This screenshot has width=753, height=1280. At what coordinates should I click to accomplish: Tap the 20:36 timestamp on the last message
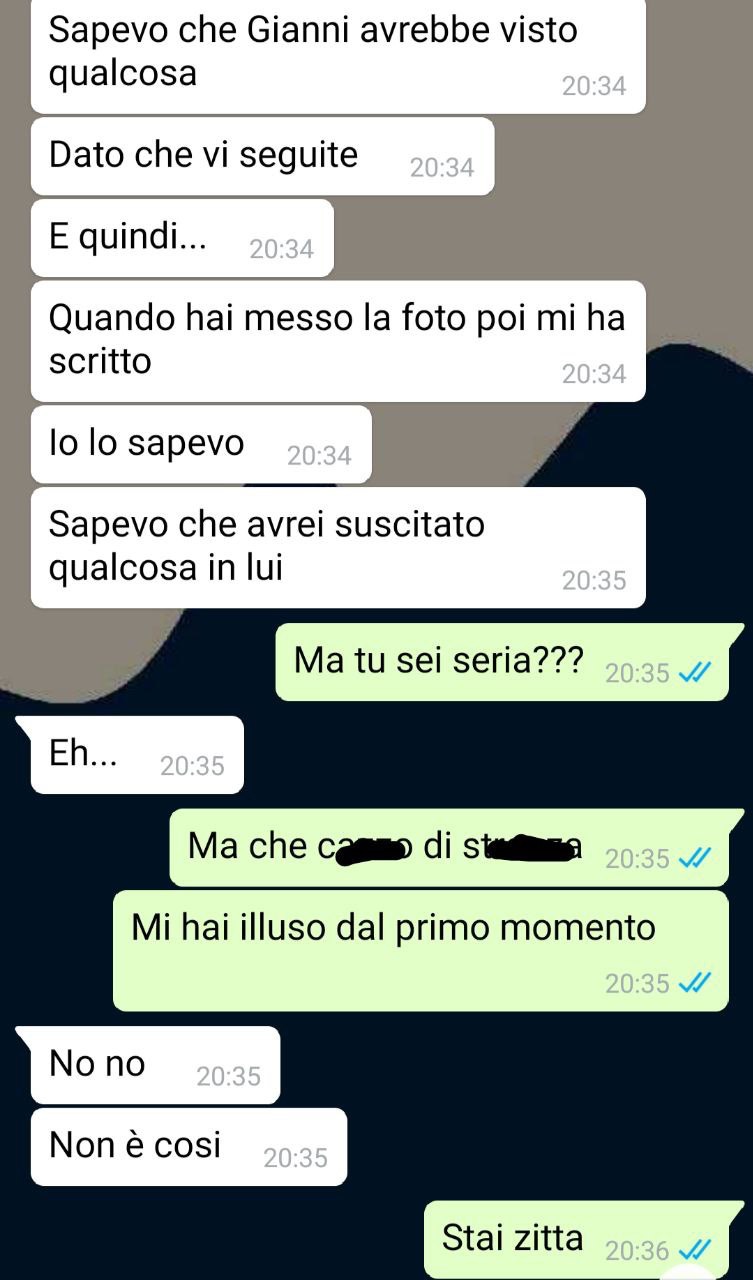[x=637, y=1251]
